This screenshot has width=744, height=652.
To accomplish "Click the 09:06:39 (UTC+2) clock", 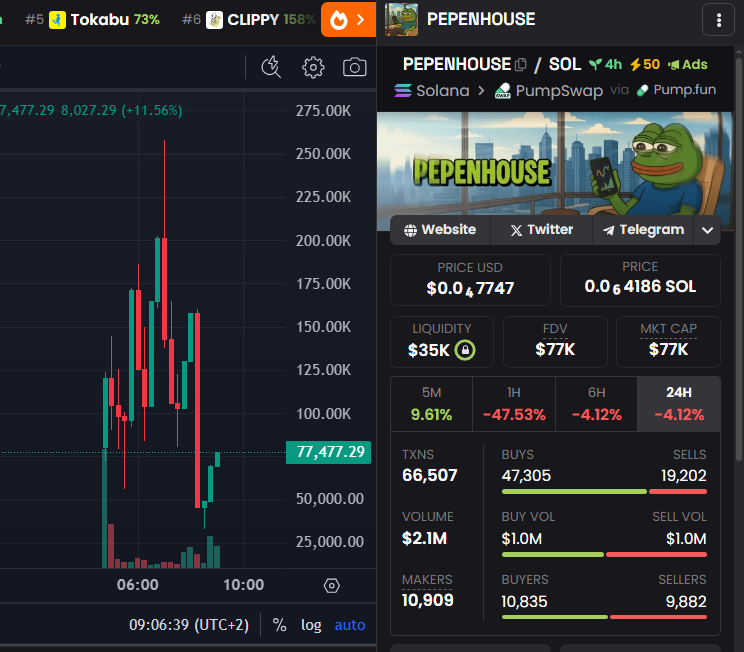I will click(189, 625).
